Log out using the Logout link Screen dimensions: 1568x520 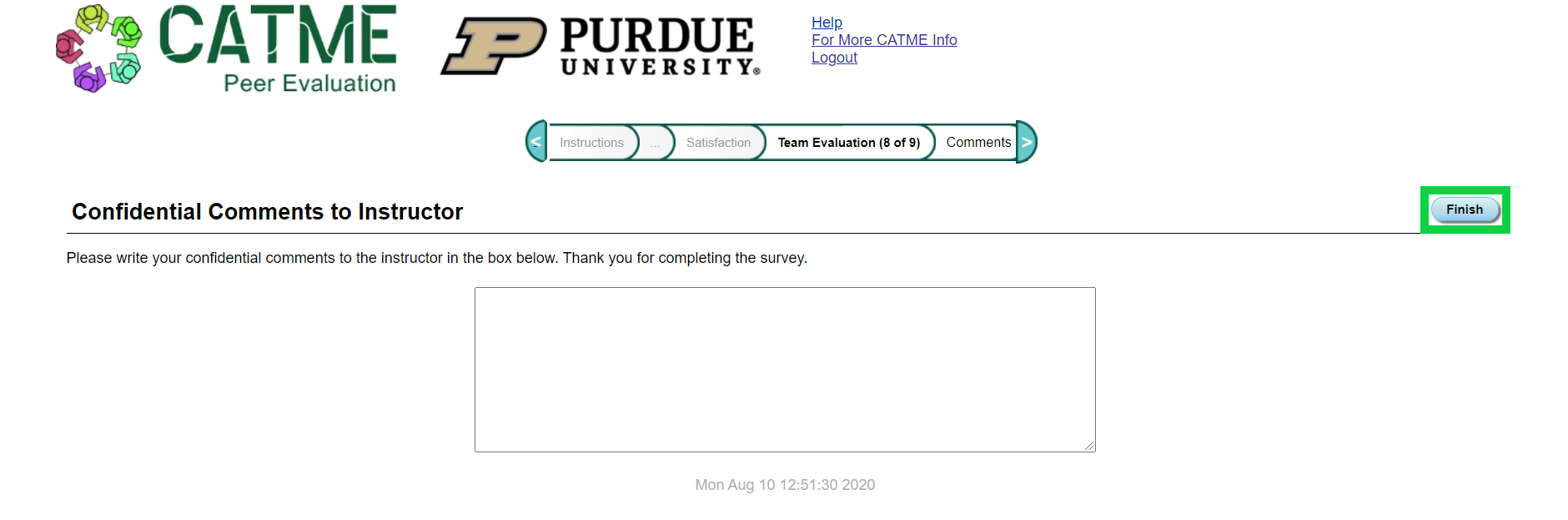(834, 58)
